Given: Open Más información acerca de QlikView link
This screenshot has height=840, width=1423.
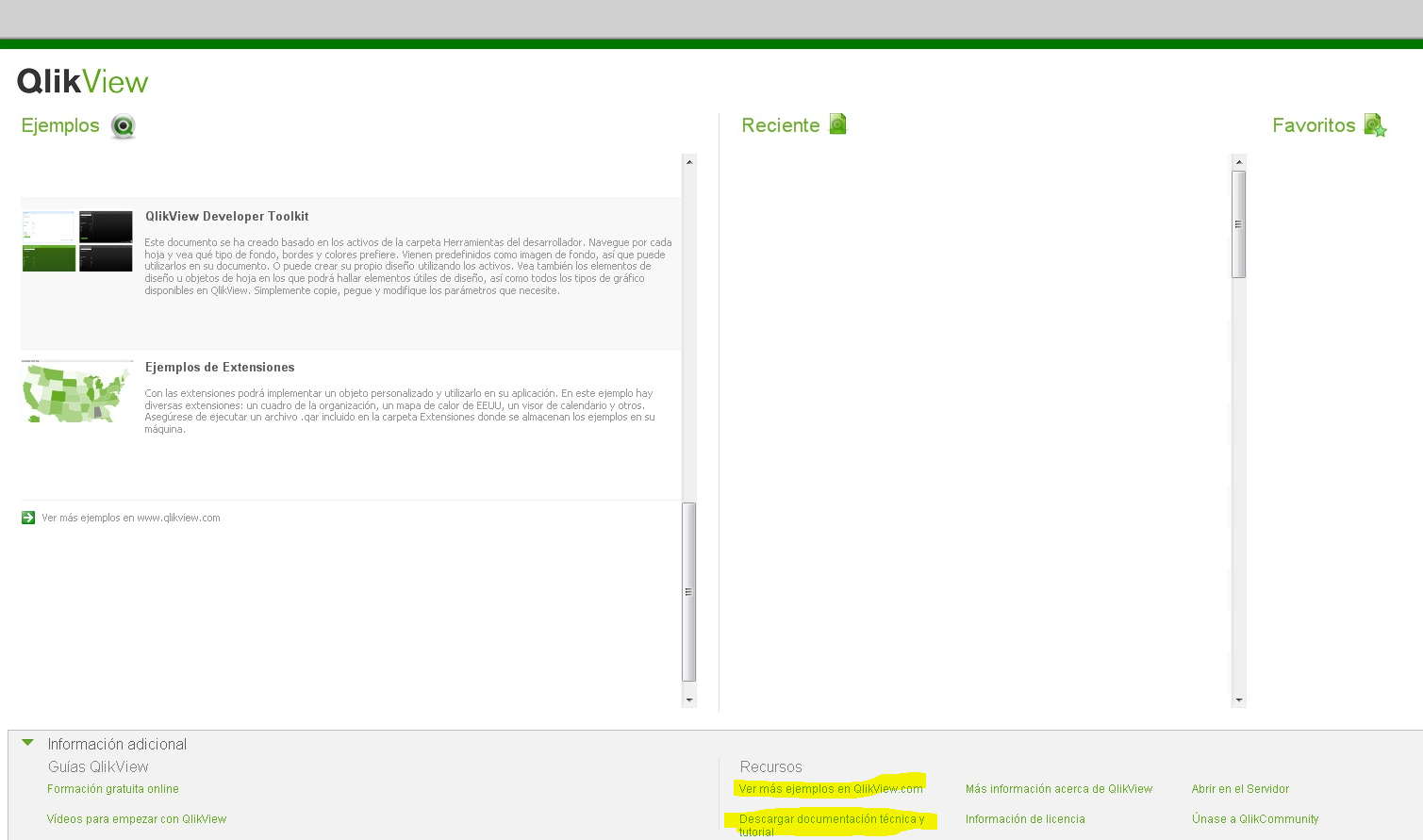Looking at the screenshot, I should [1059, 789].
